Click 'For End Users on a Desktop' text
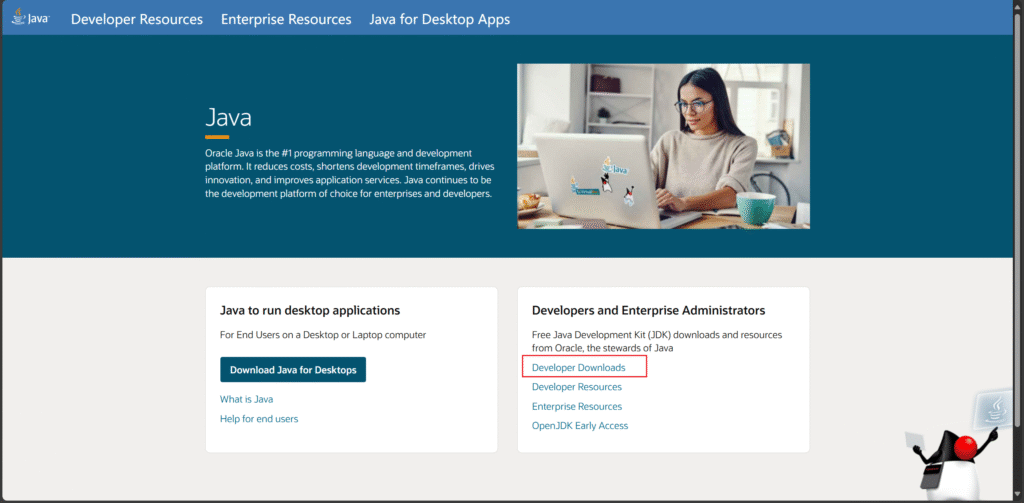The width and height of the screenshot is (1024, 503). pyautogui.click(x=323, y=335)
